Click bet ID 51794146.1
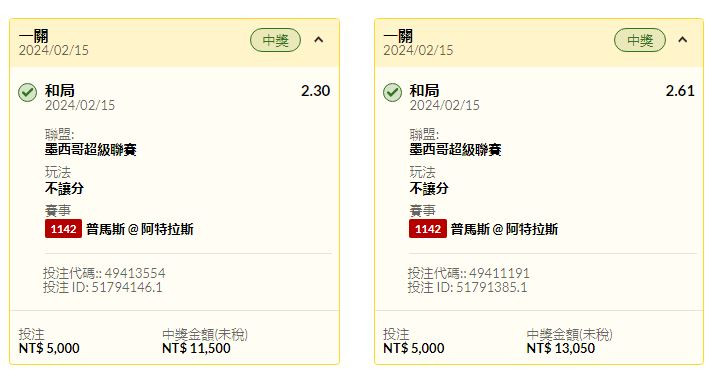 [x=127, y=287]
